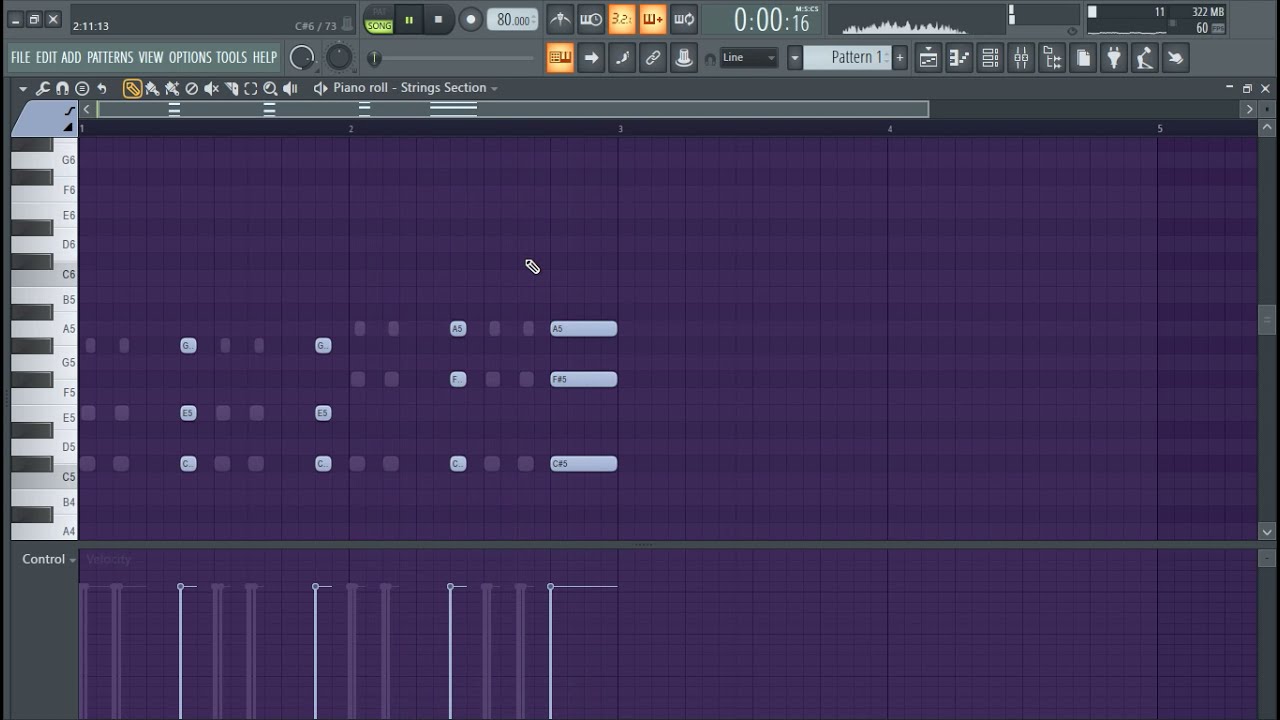Open the FILE menu
The width and height of the screenshot is (1280, 720).
[x=20, y=58]
